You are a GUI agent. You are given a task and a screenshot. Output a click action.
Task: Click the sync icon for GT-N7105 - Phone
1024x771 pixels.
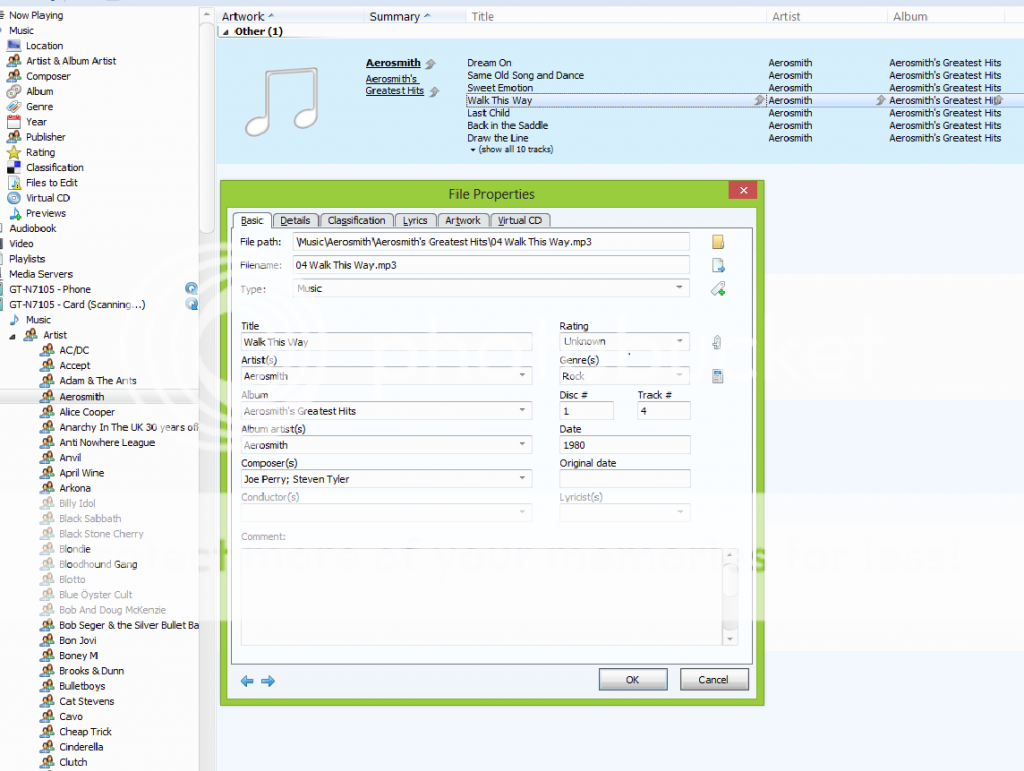tap(191, 289)
